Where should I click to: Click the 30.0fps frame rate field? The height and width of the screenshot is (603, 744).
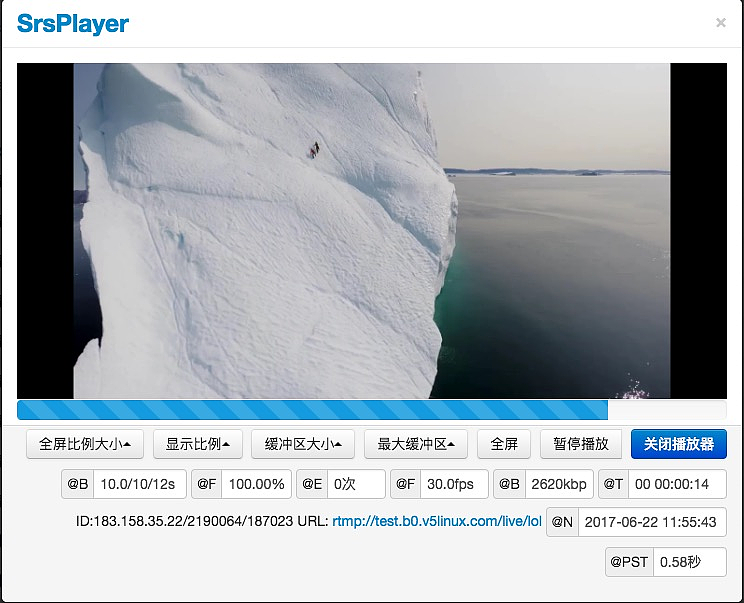coord(454,484)
